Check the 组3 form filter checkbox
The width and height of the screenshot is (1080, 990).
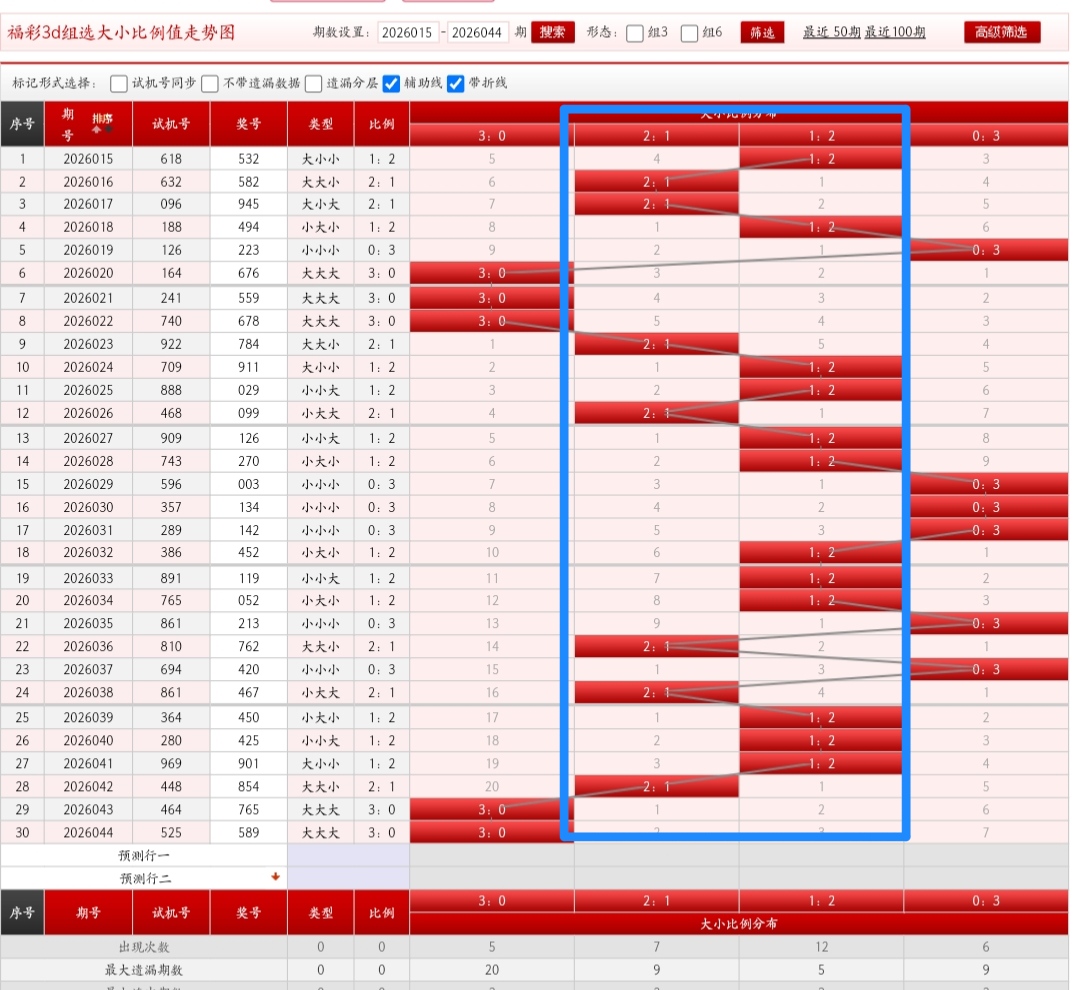pyautogui.click(x=635, y=33)
